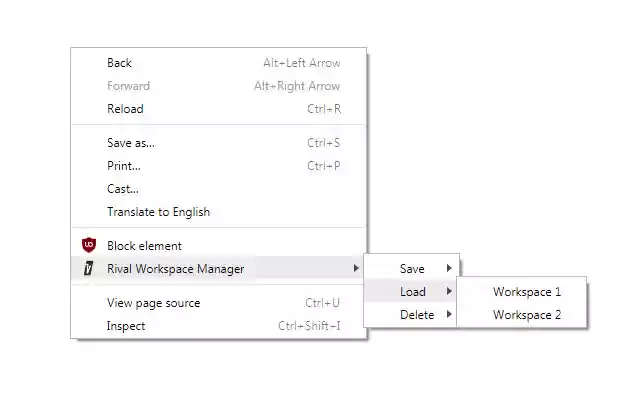Load Workspace 1

(x=522, y=291)
